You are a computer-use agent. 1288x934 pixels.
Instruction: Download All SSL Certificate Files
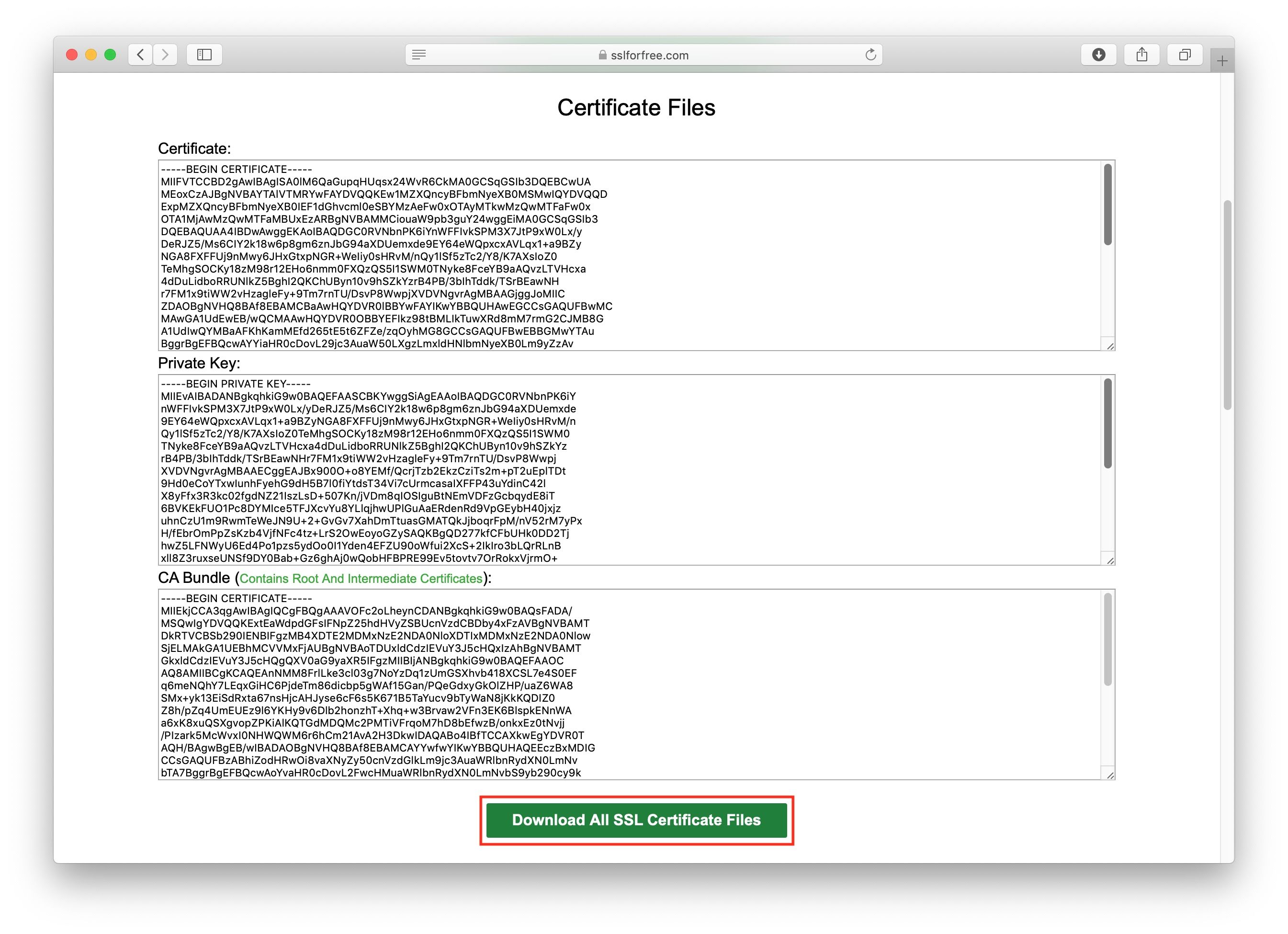[x=636, y=820]
